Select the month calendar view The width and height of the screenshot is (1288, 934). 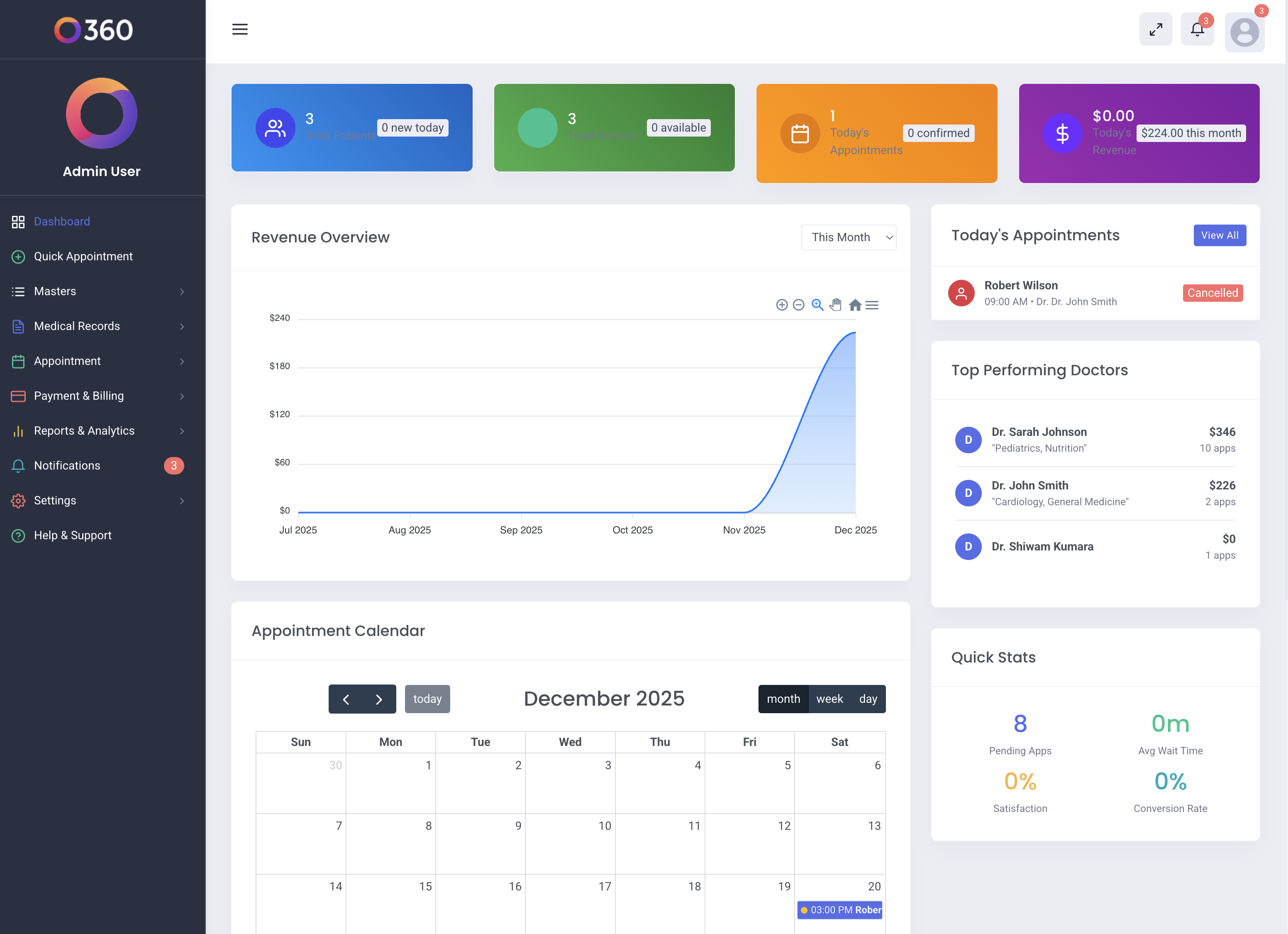[x=783, y=699]
